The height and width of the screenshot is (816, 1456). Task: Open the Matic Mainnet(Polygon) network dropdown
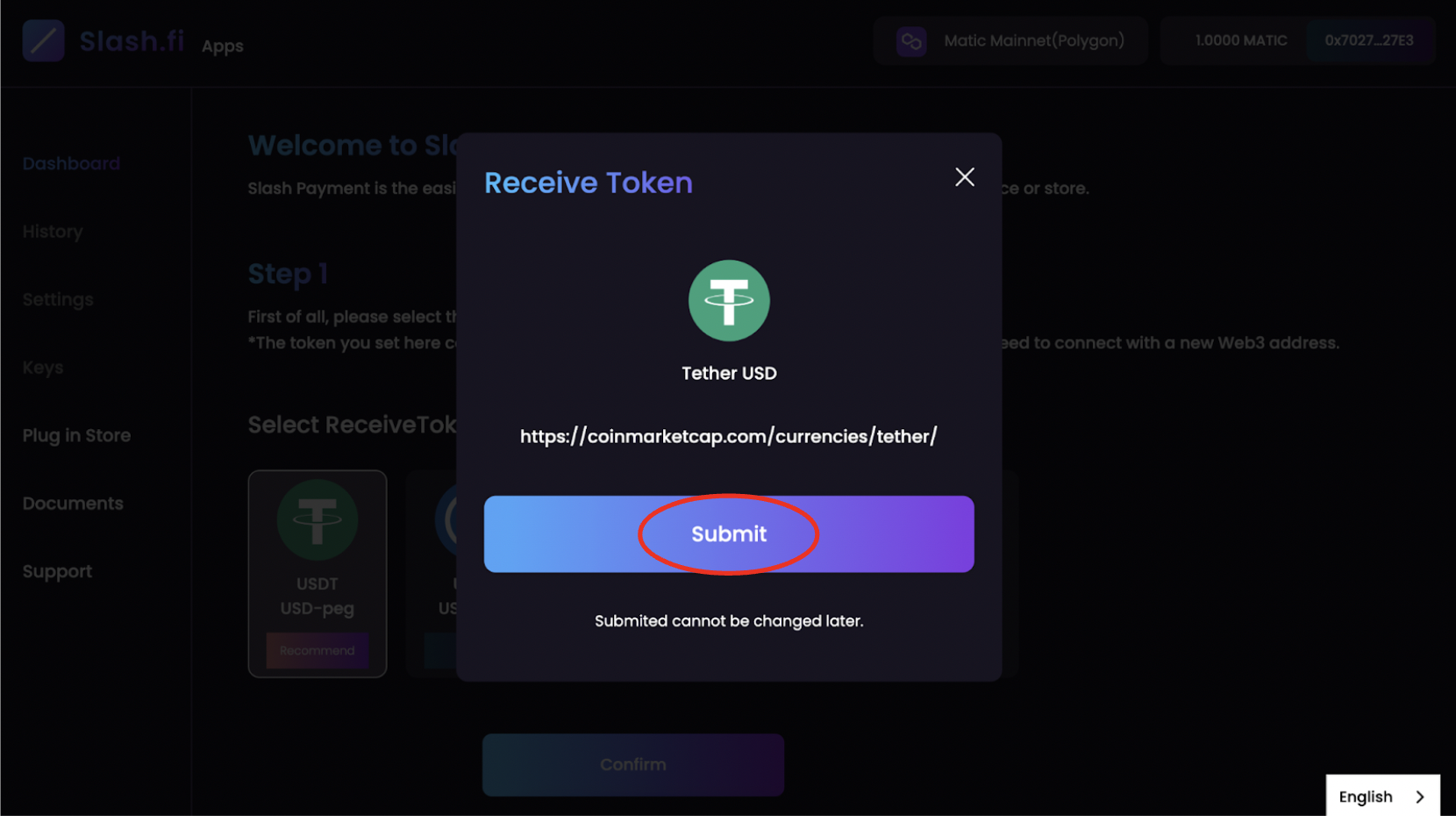tap(1033, 40)
